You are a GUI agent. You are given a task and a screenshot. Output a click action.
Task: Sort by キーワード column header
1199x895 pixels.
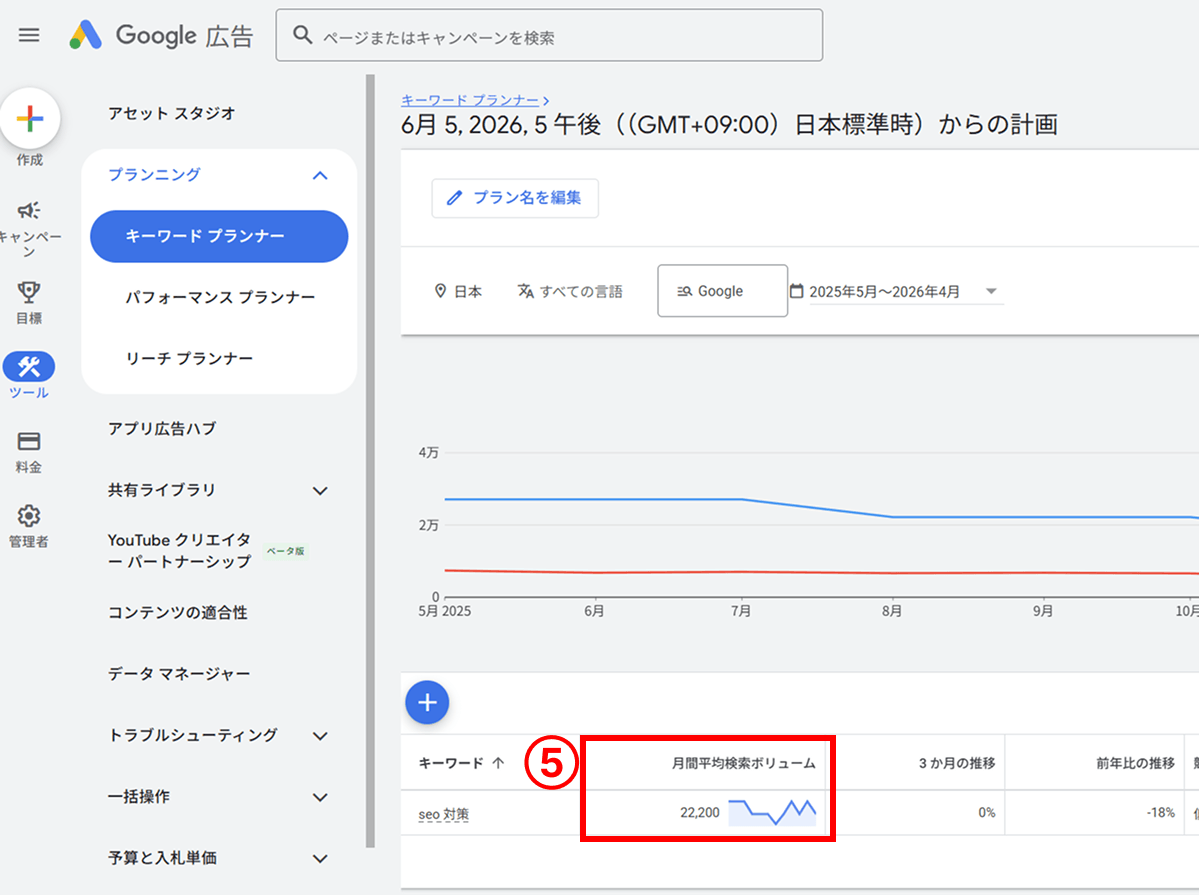click(x=451, y=763)
